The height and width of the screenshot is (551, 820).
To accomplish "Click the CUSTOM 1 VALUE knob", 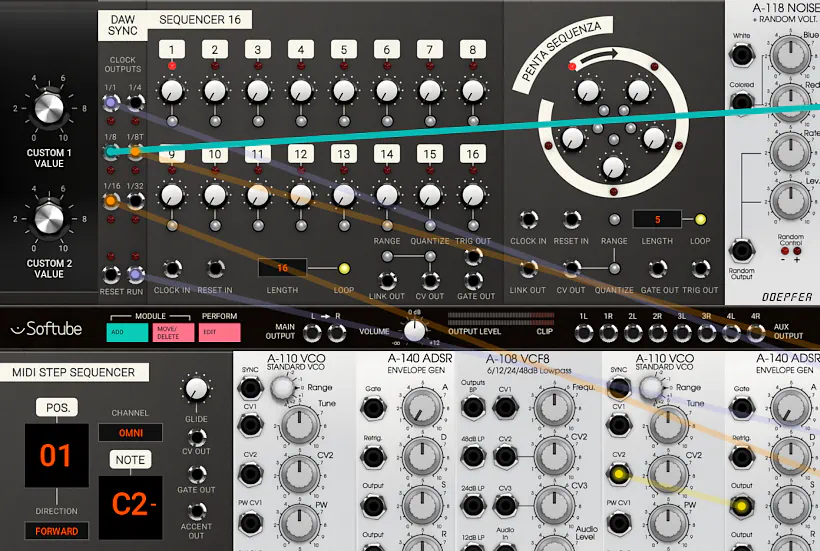I will pyautogui.click(x=49, y=109).
